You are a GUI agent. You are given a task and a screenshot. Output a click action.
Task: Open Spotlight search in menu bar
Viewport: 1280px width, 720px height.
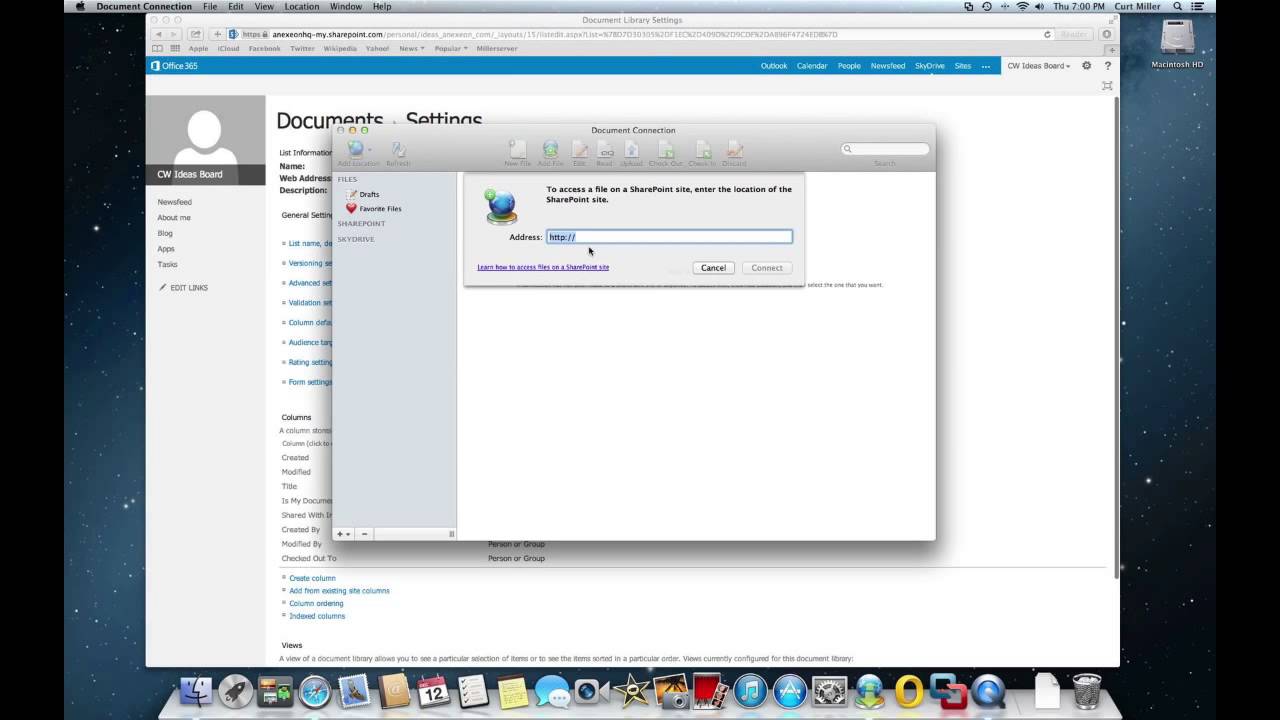click(1178, 6)
